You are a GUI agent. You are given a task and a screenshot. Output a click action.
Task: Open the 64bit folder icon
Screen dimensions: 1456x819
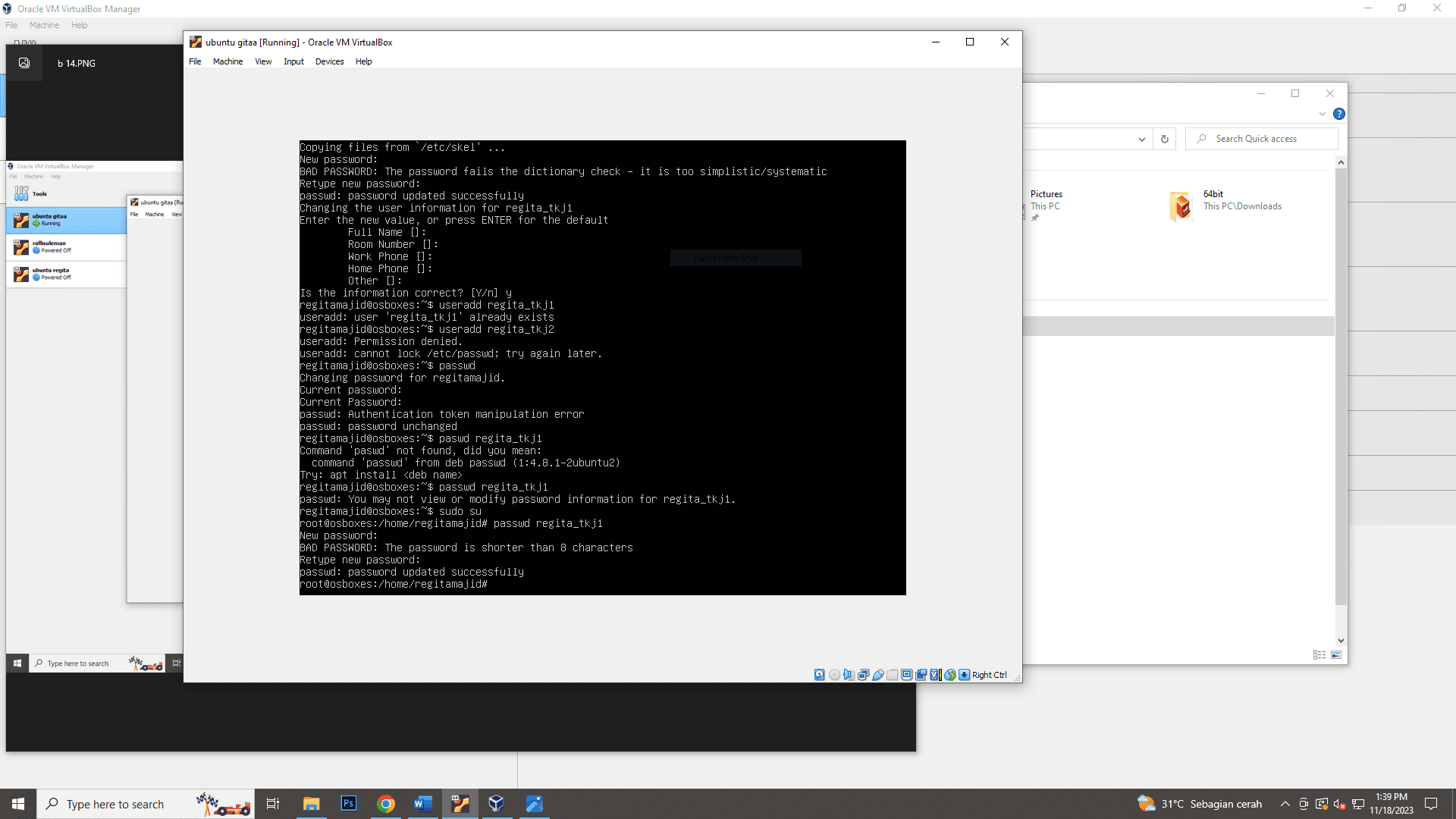1181,206
